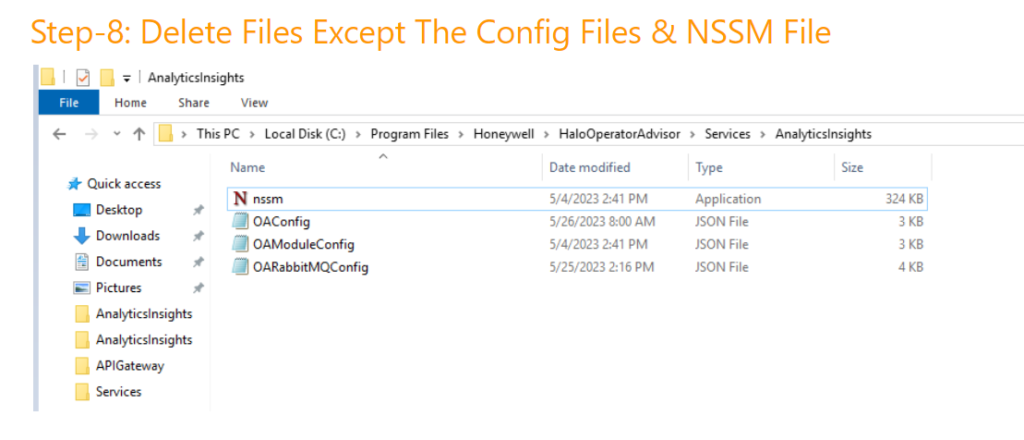Open Downloads from Quick access

127,236
